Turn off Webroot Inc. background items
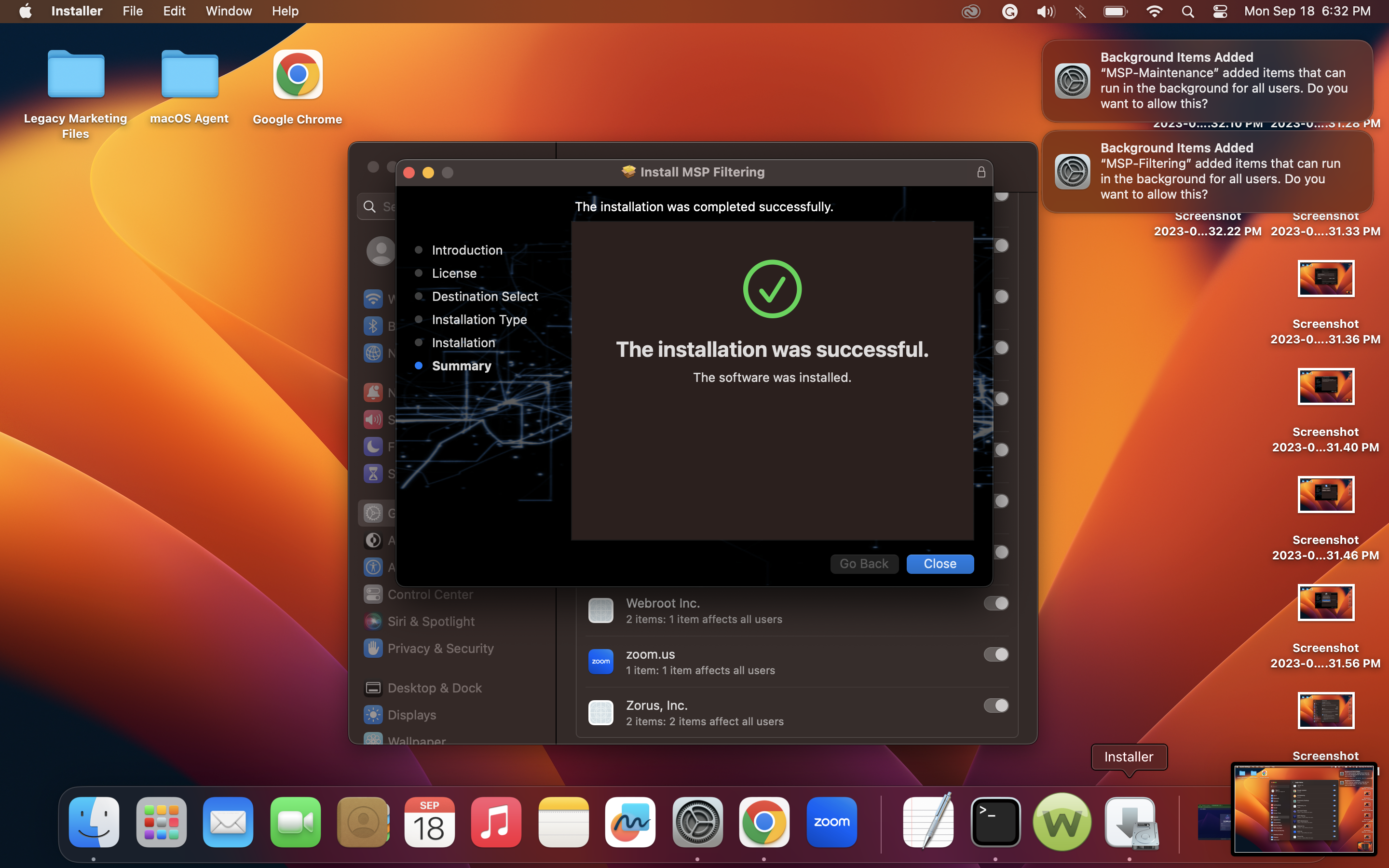Image resolution: width=1389 pixels, height=868 pixels. [996, 603]
